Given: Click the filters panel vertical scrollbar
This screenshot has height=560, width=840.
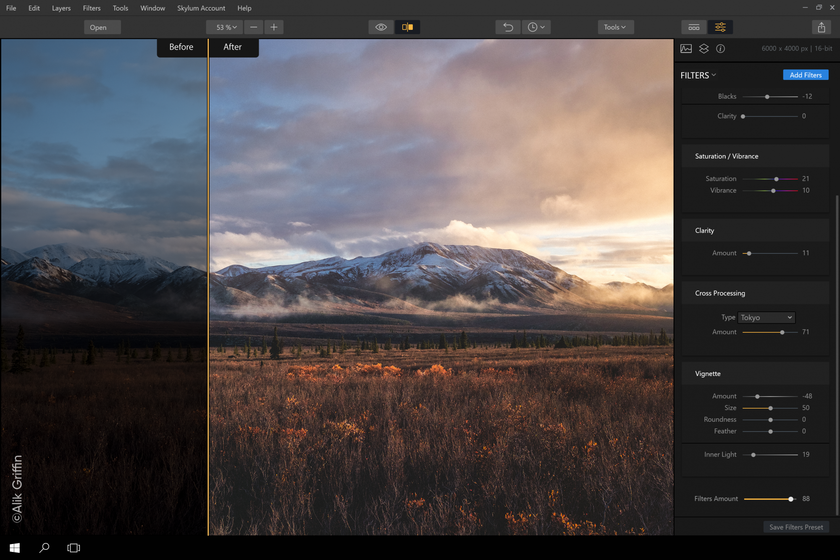Looking at the screenshot, I should (x=836, y=354).
